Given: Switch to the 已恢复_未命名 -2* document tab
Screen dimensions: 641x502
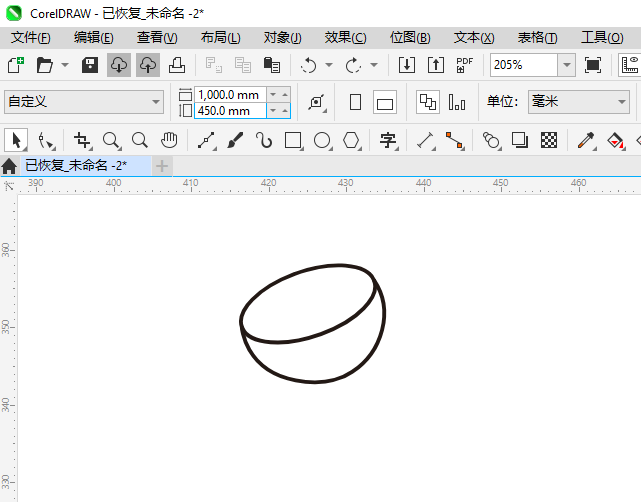Looking at the screenshot, I should tap(76, 165).
